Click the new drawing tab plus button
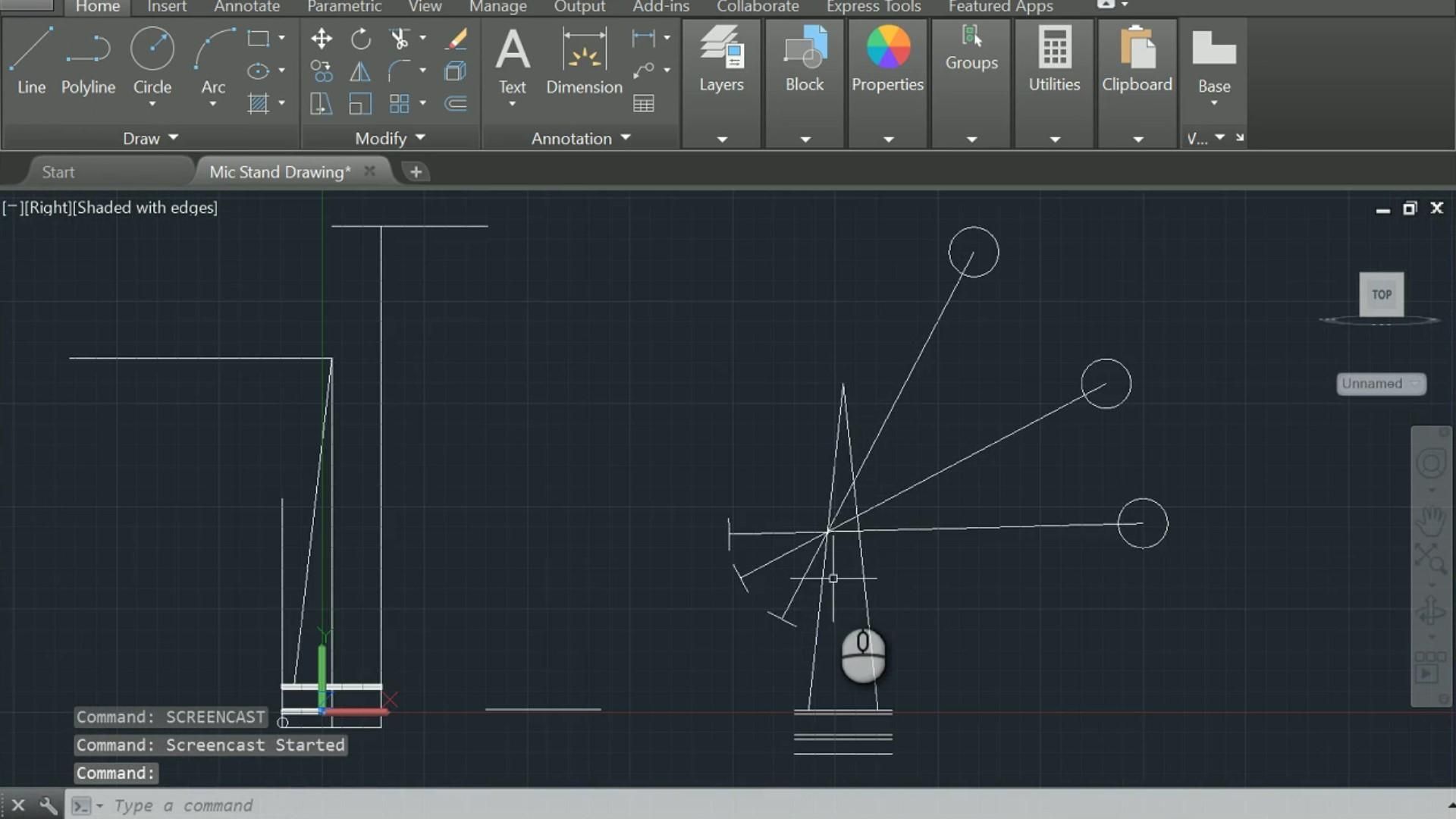The width and height of the screenshot is (1456, 819). (416, 172)
